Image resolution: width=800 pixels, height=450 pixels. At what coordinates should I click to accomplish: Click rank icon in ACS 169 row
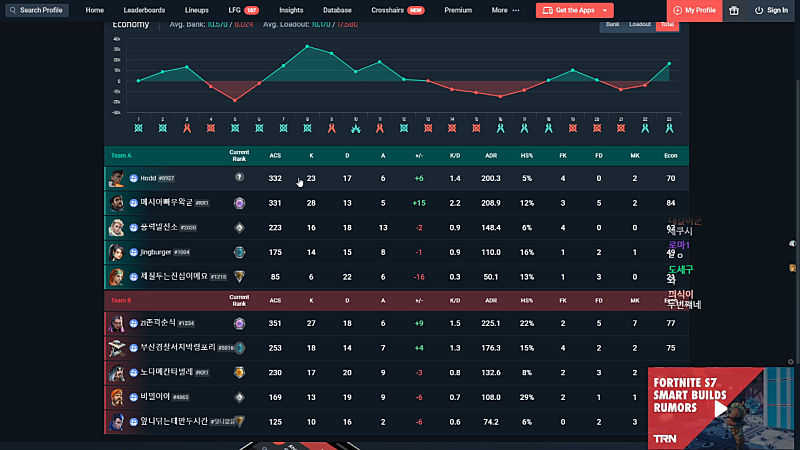239,397
